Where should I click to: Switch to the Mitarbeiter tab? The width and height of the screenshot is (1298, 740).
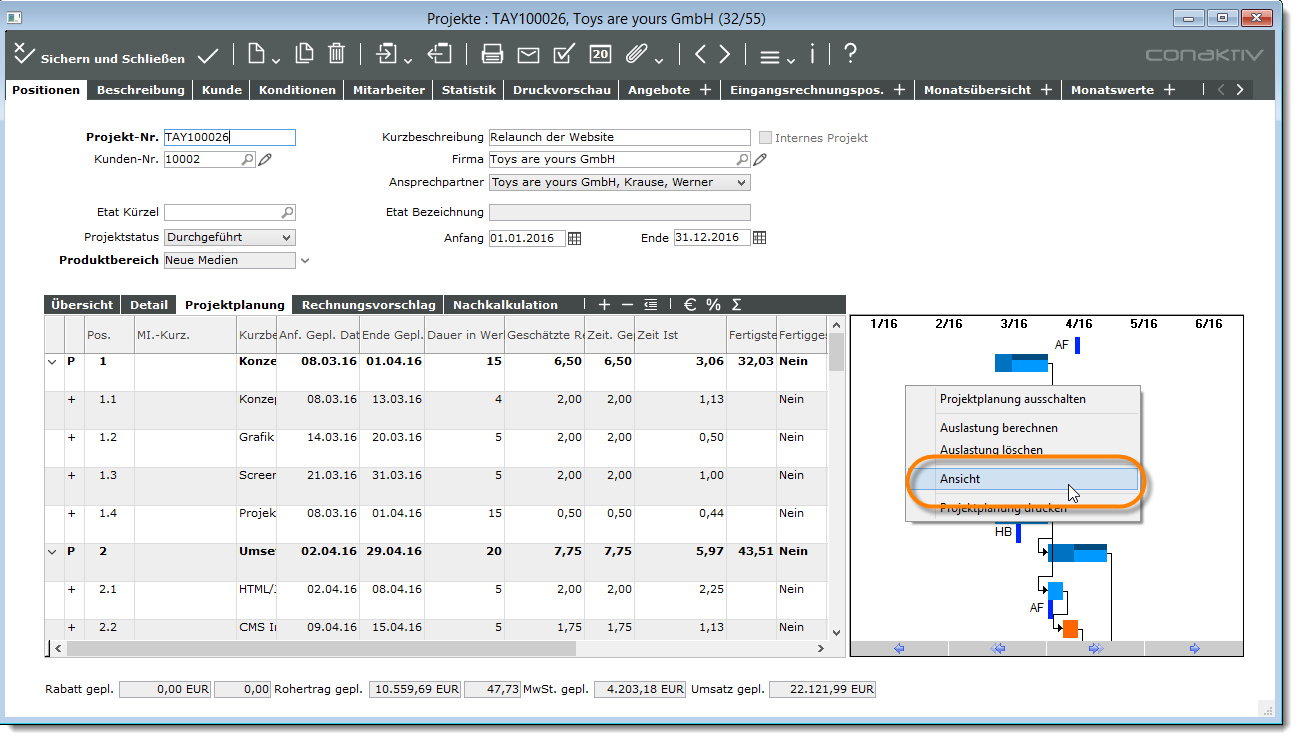click(x=389, y=90)
